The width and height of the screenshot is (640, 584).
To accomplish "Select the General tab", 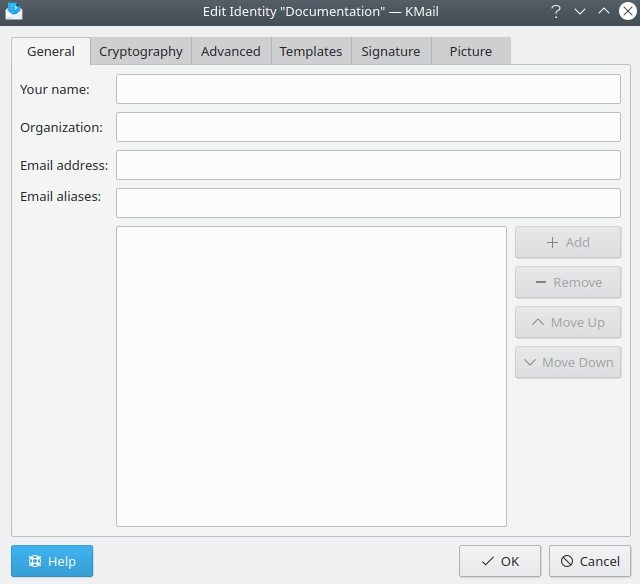I will point(51,52).
